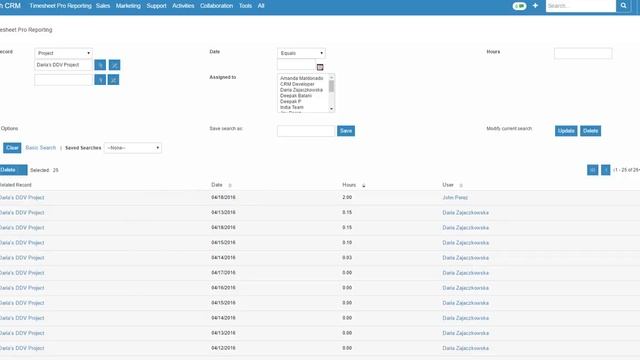Viewport: 640px width, 360px height.
Task: Click the Search box in the top bar
Action: point(581,6)
